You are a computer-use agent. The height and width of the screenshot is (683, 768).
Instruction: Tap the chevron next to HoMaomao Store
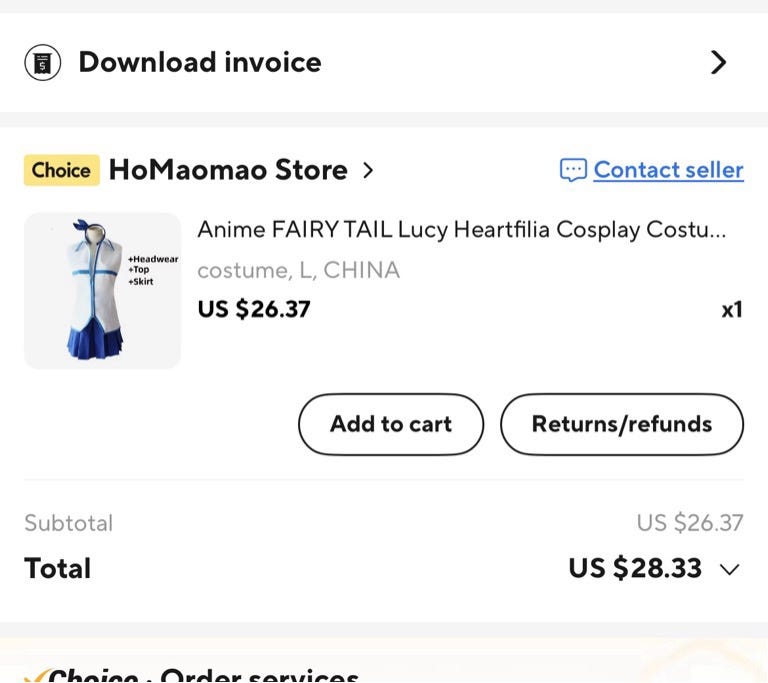(368, 170)
